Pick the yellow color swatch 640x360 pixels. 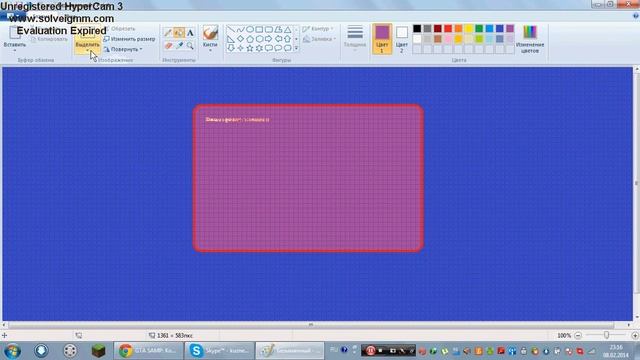click(469, 29)
